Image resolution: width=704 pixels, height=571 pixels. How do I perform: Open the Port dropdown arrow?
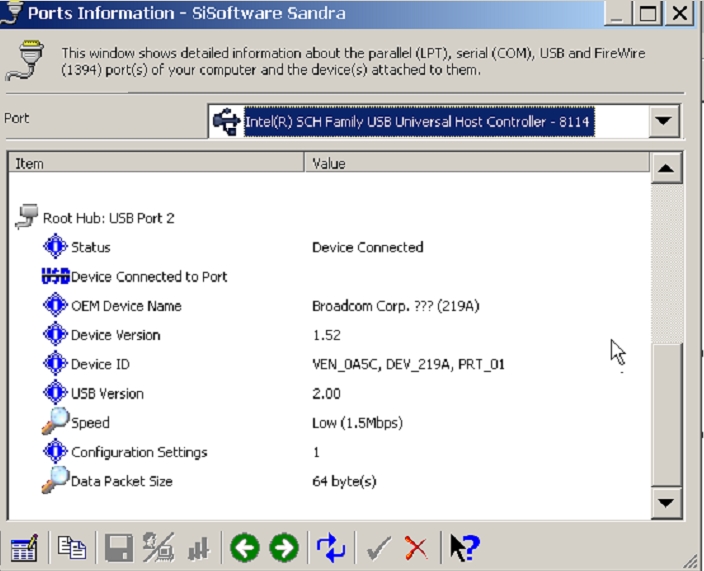coord(663,121)
